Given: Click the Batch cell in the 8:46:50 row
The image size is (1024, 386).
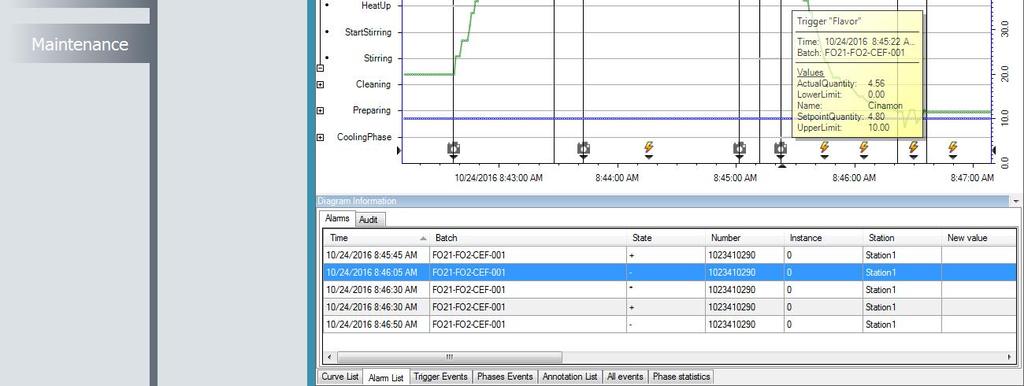Looking at the screenshot, I should click(x=528, y=324).
